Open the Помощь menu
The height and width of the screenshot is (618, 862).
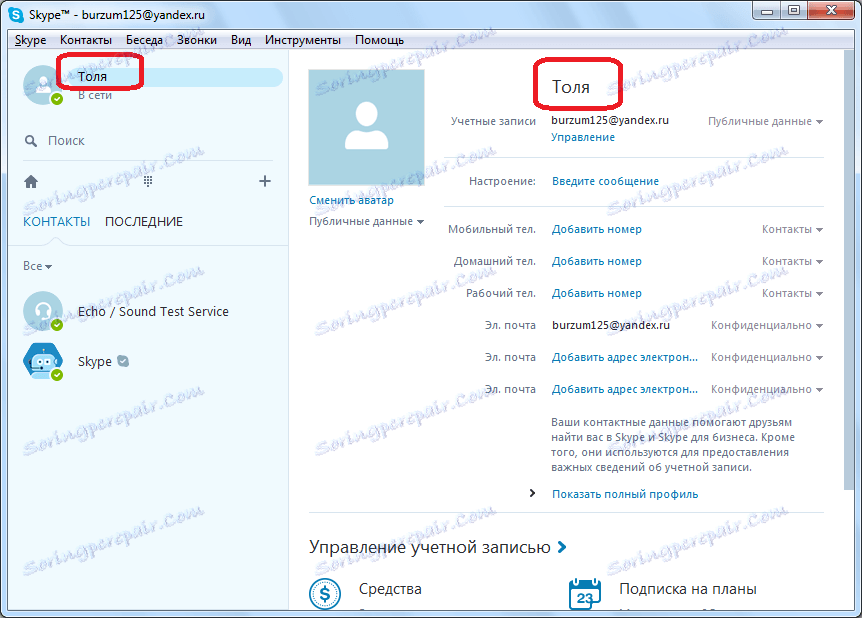pos(379,40)
